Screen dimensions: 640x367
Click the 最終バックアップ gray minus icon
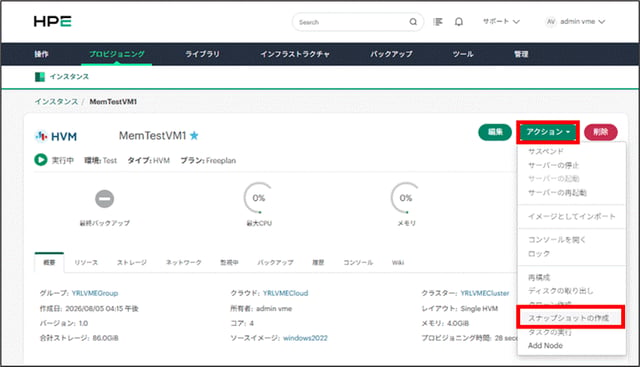(x=104, y=199)
